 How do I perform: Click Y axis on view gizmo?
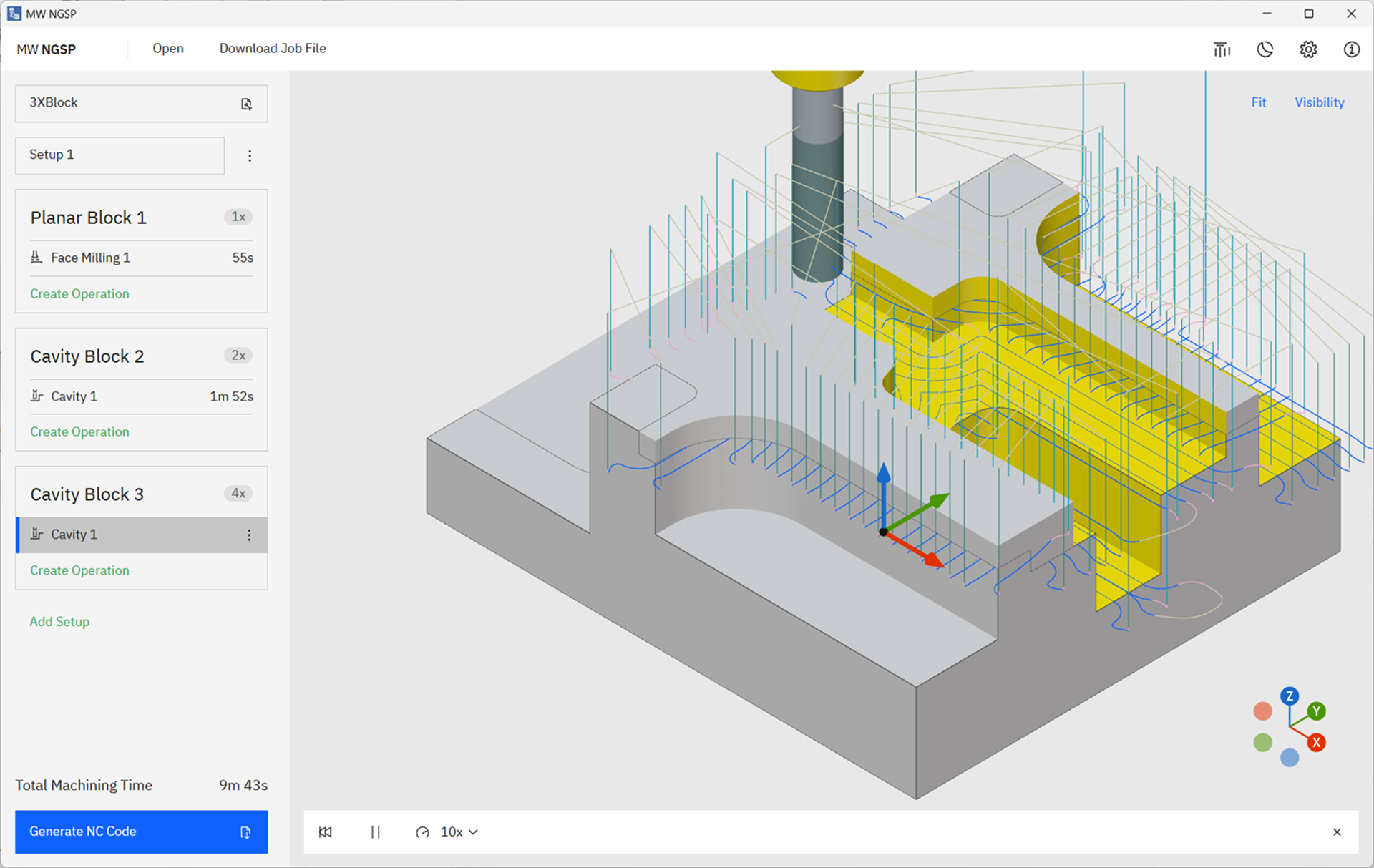1316,711
